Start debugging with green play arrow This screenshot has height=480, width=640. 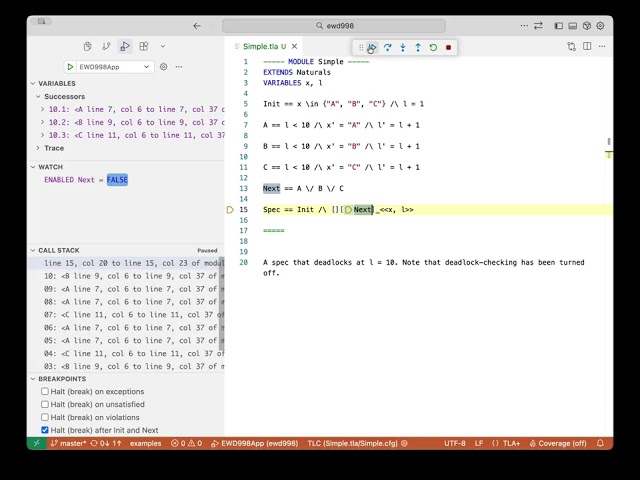[70, 67]
